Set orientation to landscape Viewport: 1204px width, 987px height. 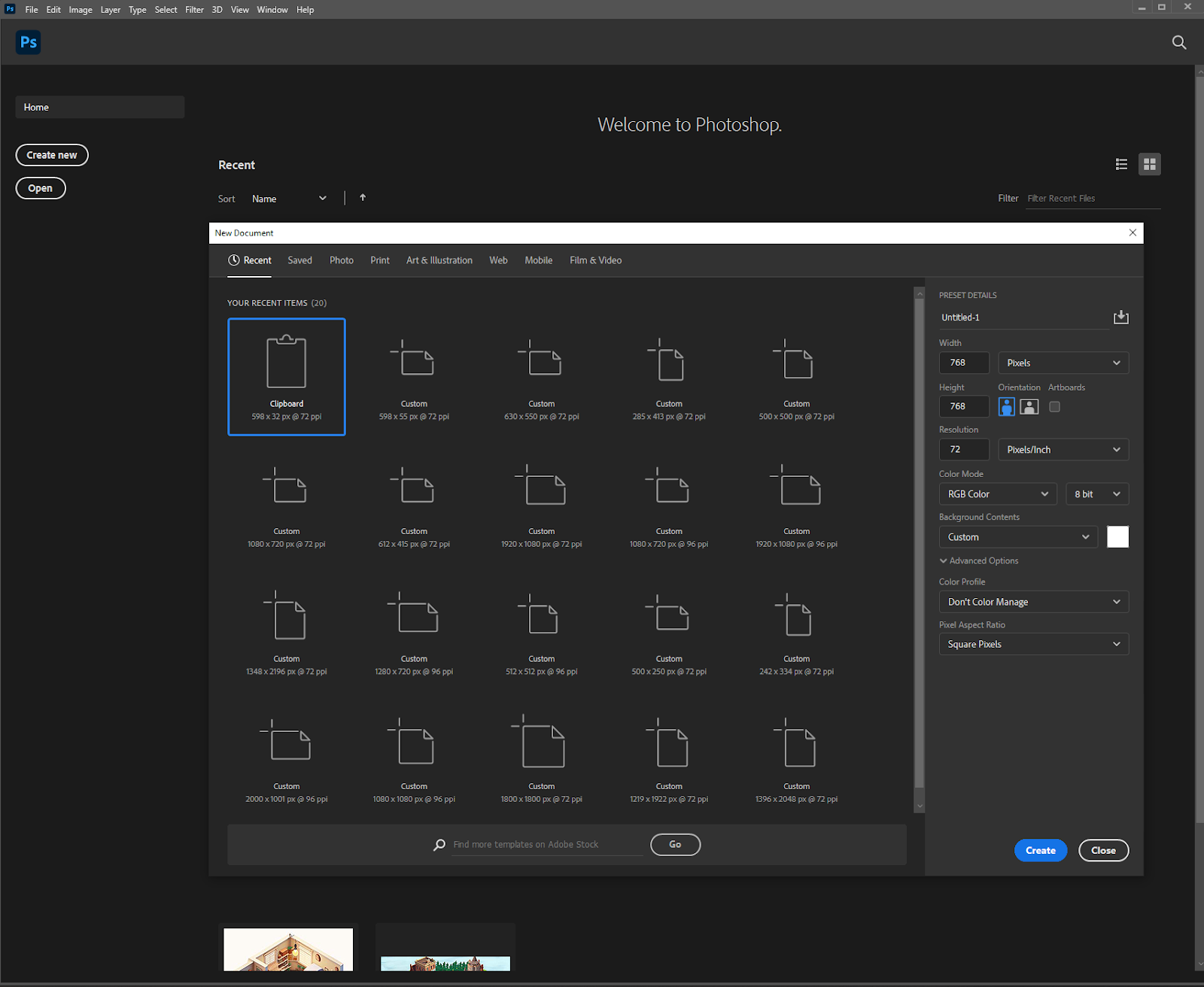coord(1029,406)
